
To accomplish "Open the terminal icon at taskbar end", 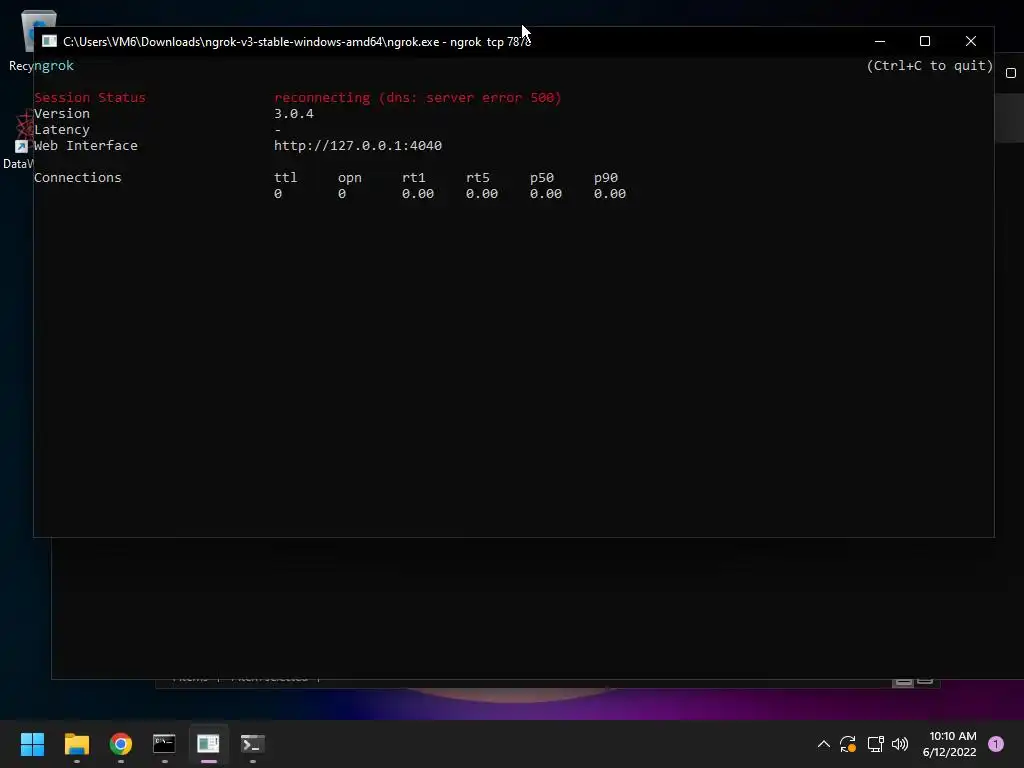I will [x=252, y=744].
